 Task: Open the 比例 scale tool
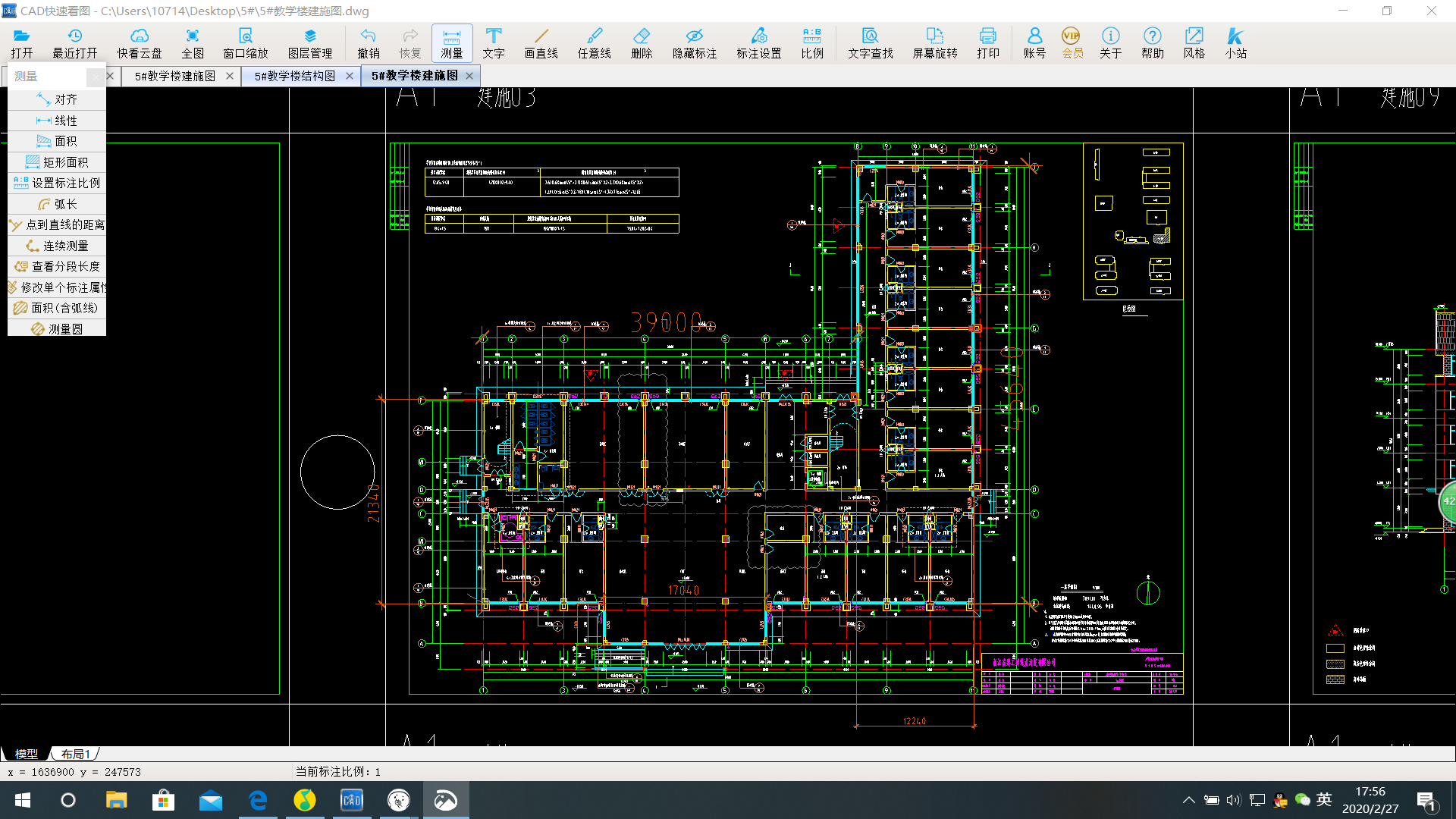(x=812, y=43)
